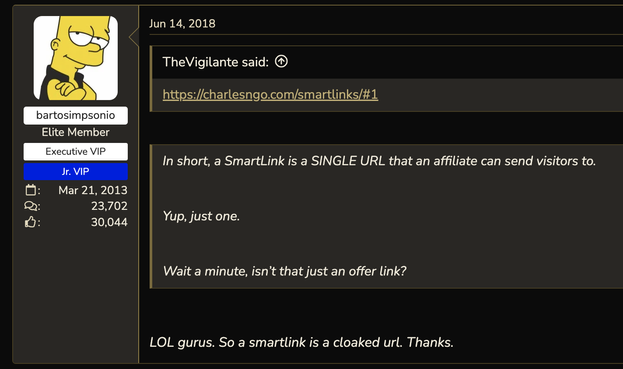Click the speech bubbles messages icon
Image resolution: width=623 pixels, height=369 pixels.
31,206
